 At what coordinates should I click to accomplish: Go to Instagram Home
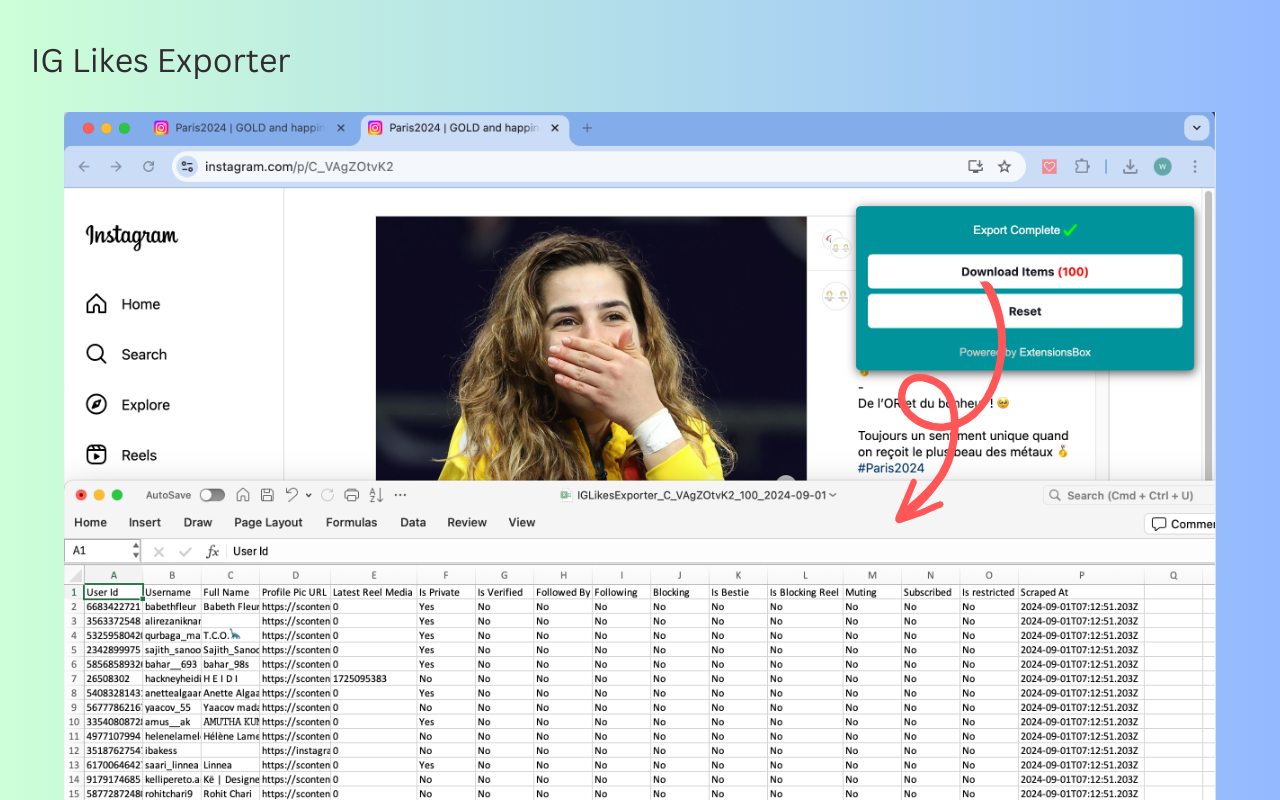pos(123,304)
